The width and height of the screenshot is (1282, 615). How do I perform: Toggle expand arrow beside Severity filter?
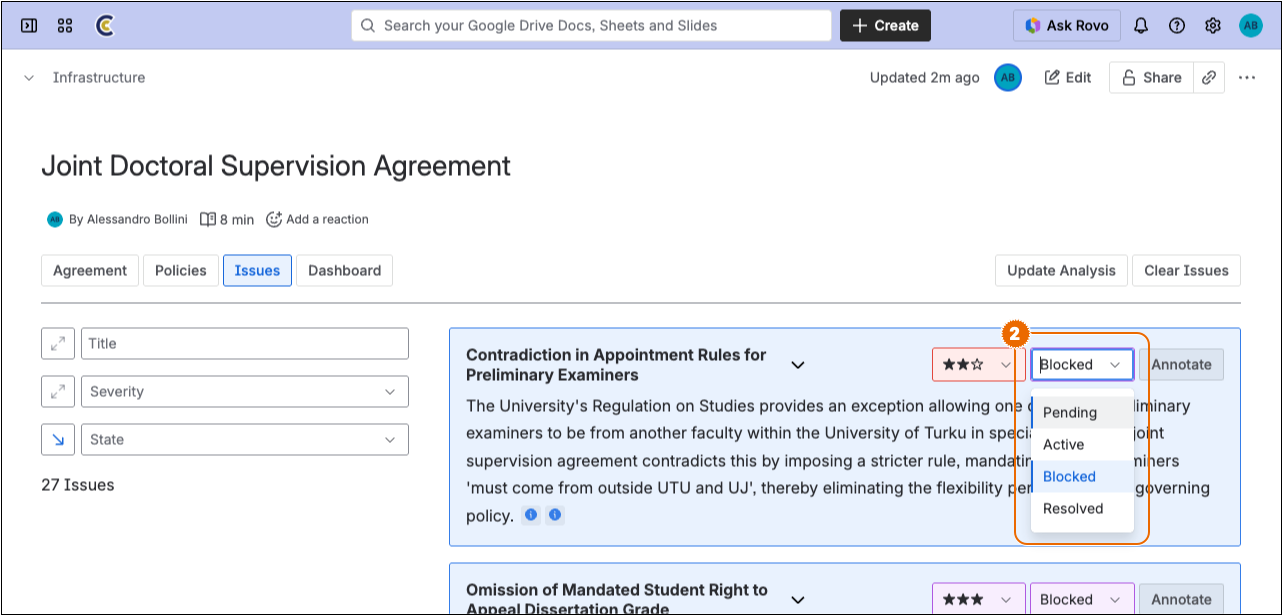point(58,391)
